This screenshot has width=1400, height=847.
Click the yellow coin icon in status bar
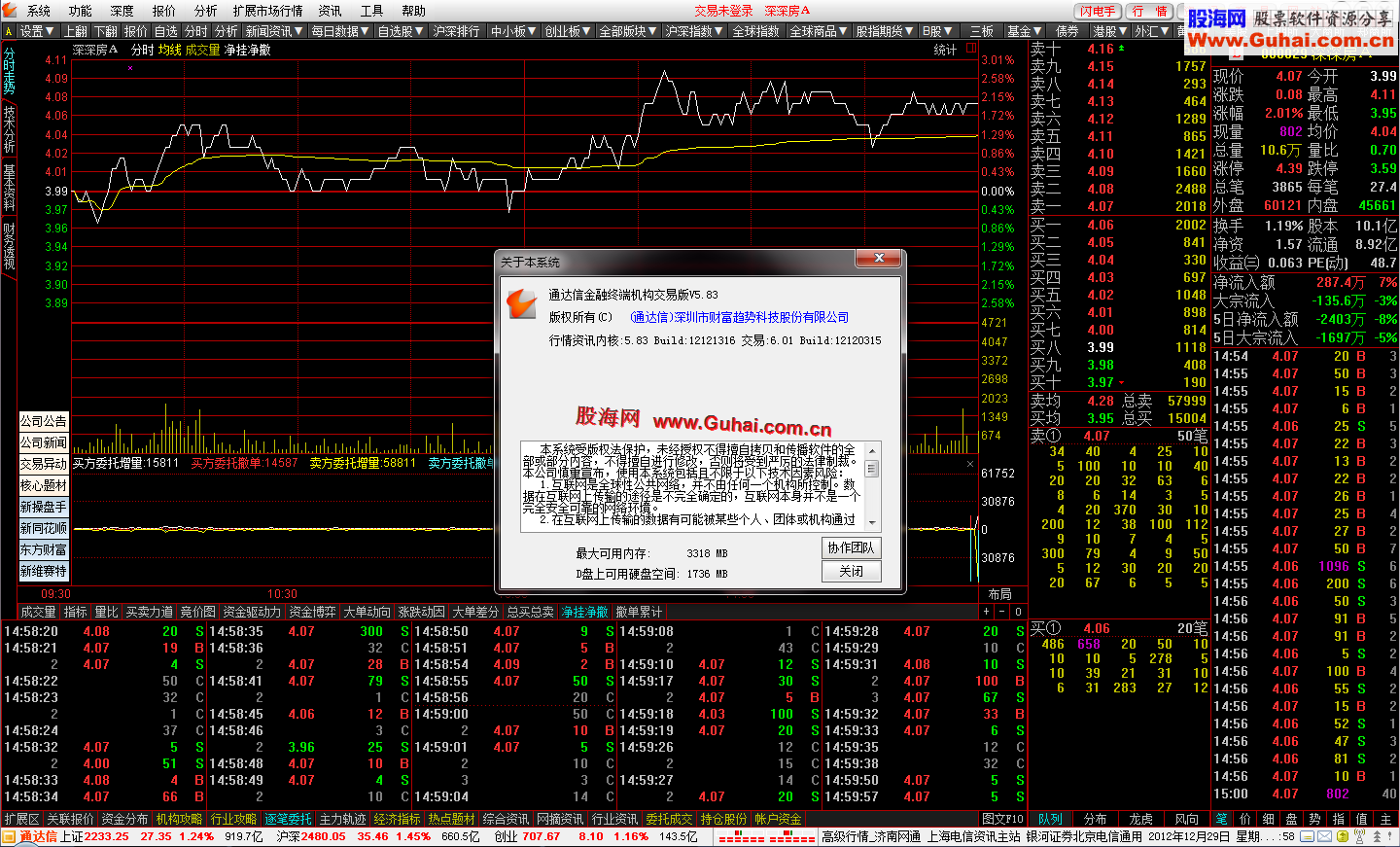pyautogui.click(x=1343, y=836)
